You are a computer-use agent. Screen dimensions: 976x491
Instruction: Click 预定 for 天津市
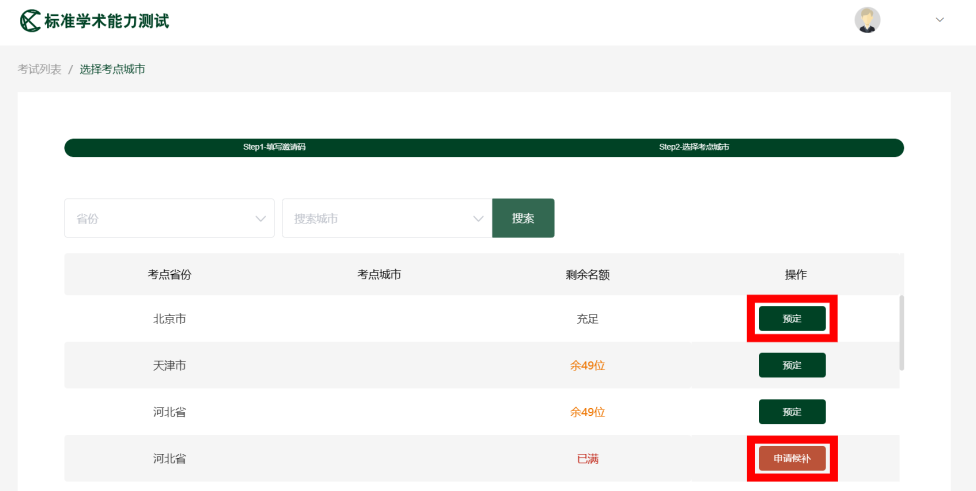coord(792,365)
